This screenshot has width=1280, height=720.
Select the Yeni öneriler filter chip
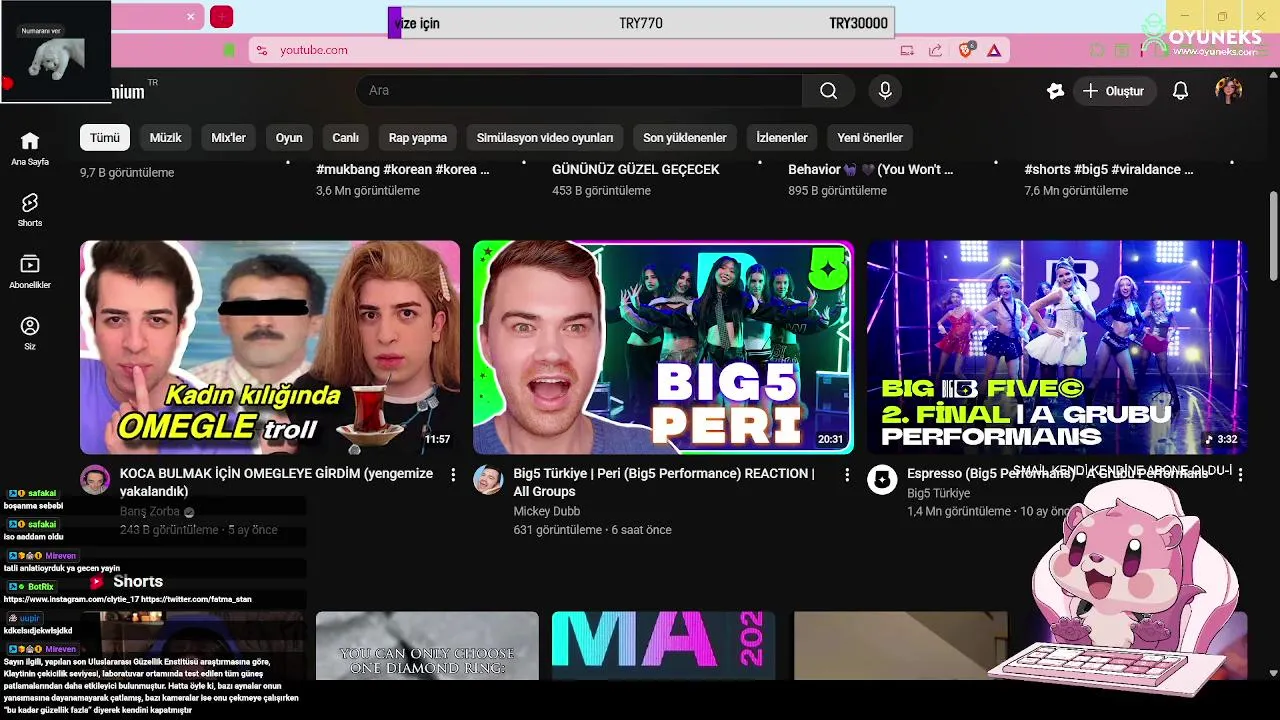870,138
